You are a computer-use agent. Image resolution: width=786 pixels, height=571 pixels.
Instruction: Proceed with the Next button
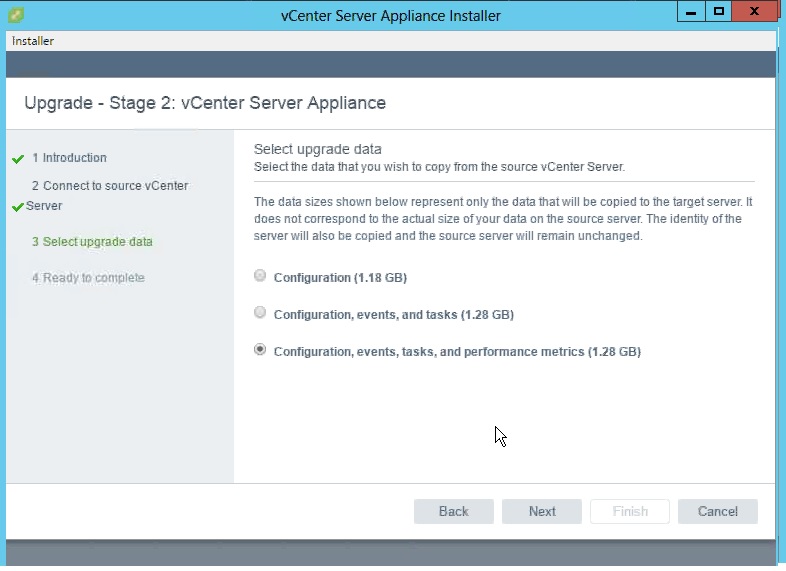click(542, 511)
